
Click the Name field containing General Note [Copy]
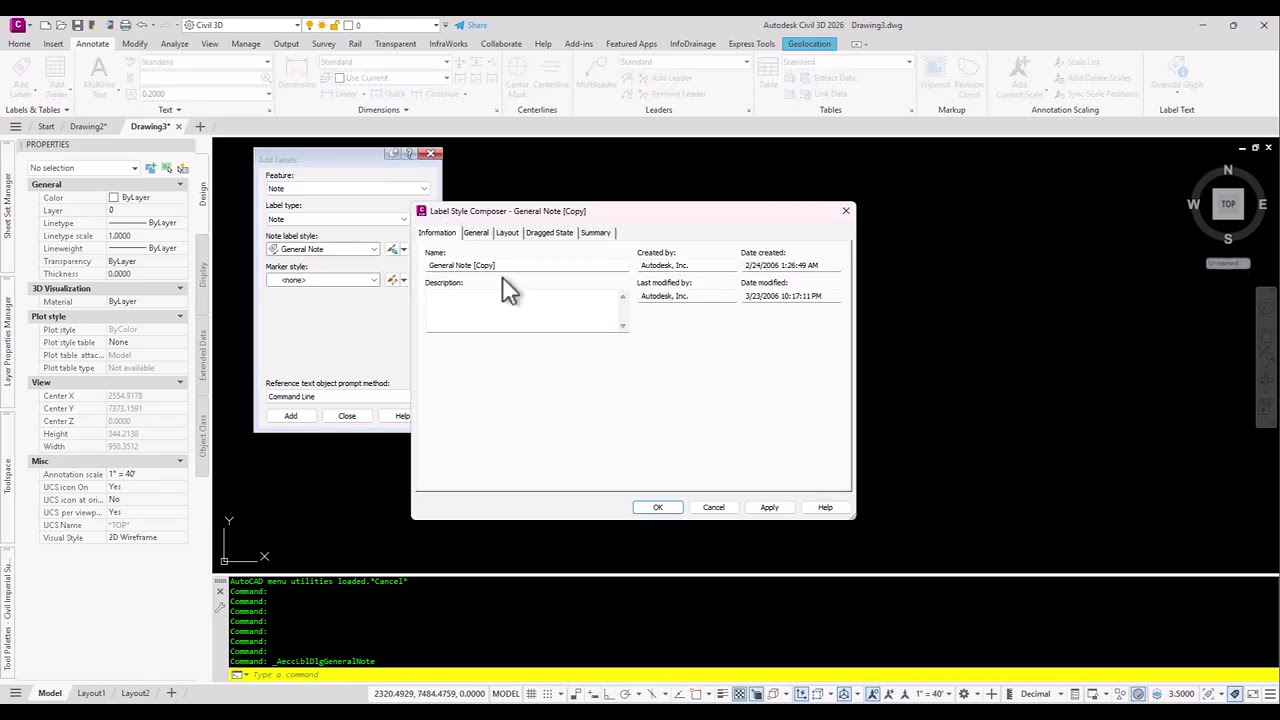527,266
